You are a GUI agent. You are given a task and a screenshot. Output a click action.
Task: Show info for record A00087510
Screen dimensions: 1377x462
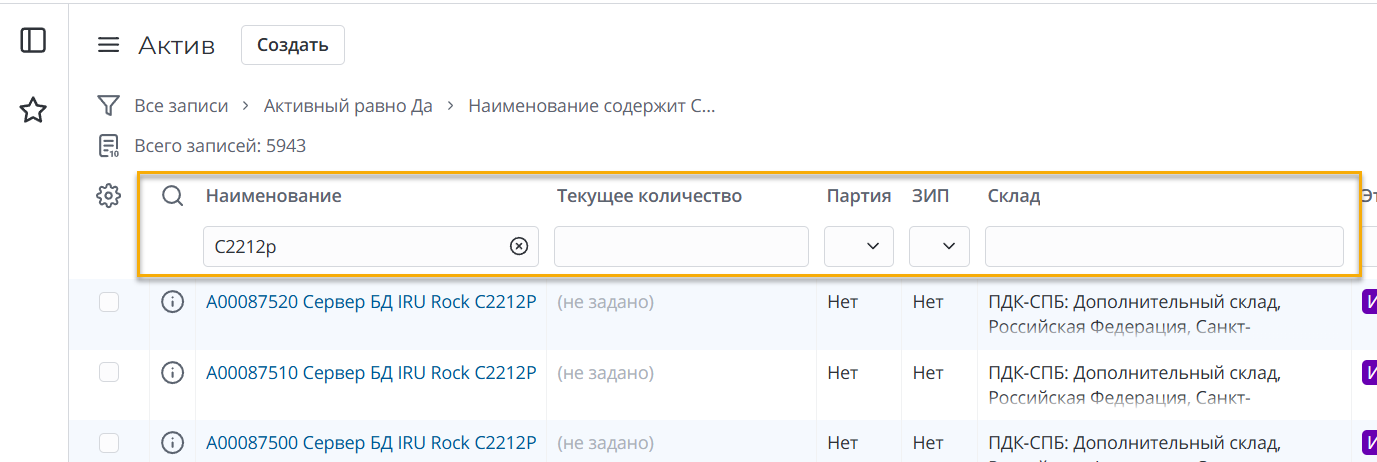tap(173, 373)
